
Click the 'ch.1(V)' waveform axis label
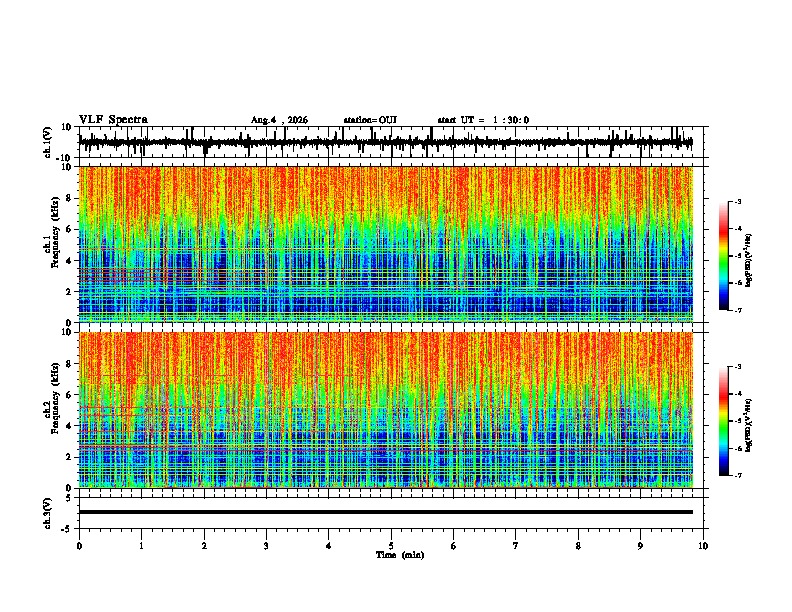pyautogui.click(x=48, y=142)
